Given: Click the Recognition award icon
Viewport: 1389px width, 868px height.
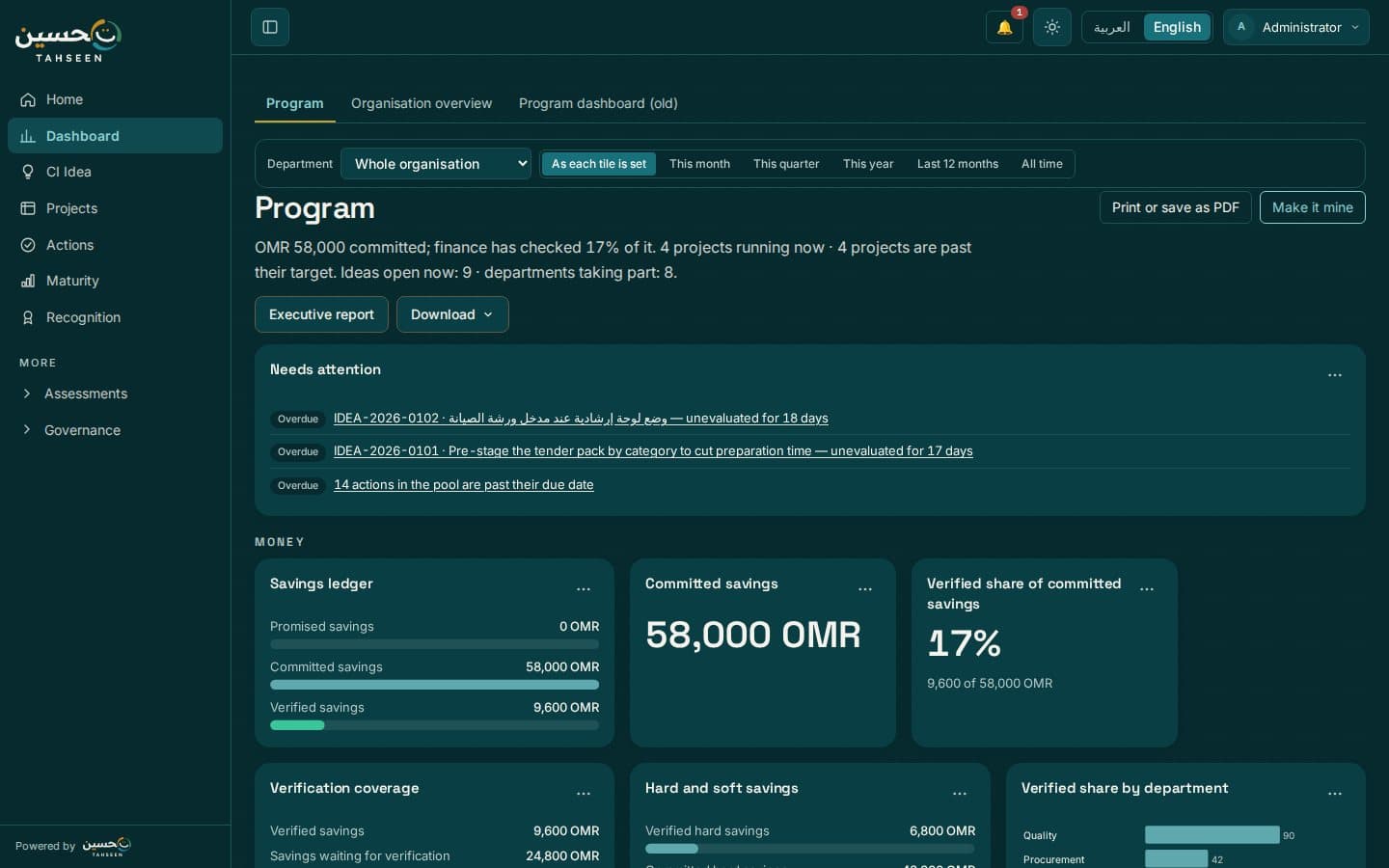Looking at the screenshot, I should pyautogui.click(x=28, y=317).
